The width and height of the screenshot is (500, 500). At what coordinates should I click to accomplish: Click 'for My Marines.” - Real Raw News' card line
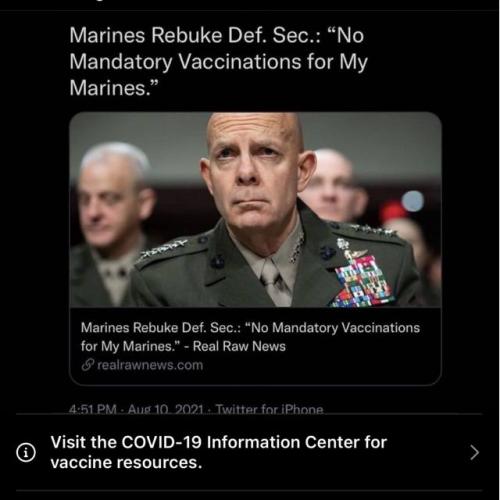click(183, 346)
